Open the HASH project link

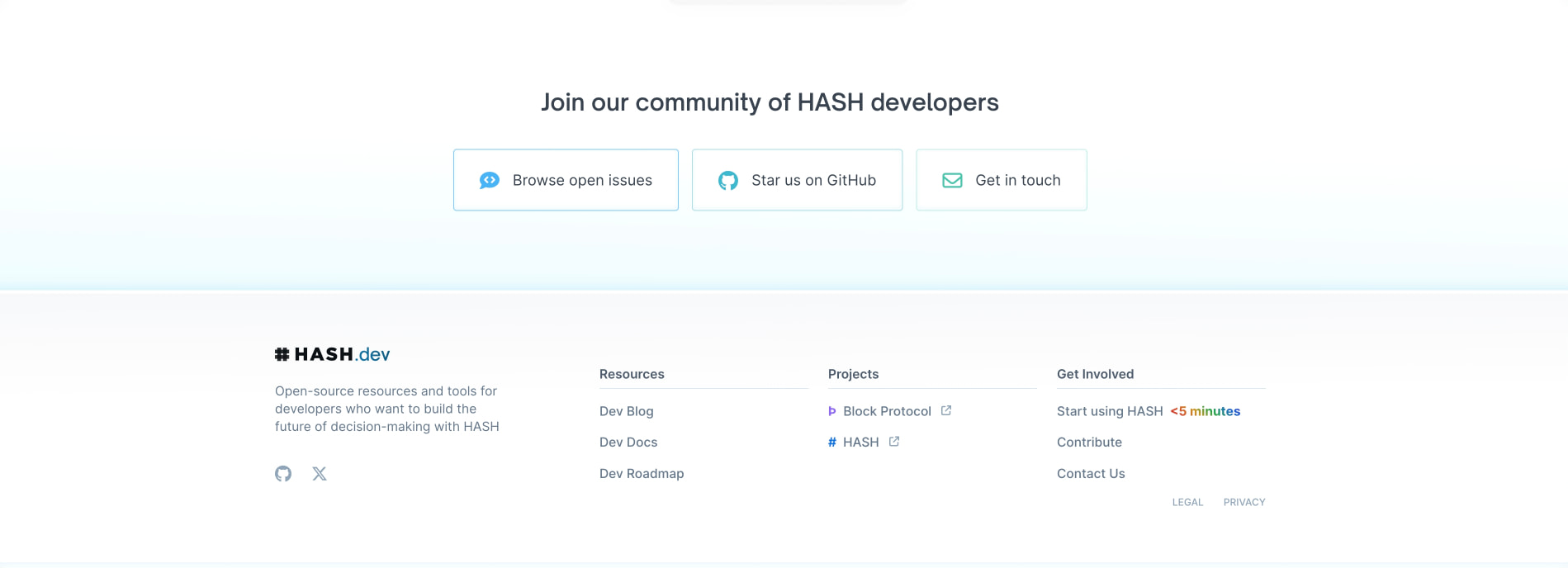pos(861,443)
